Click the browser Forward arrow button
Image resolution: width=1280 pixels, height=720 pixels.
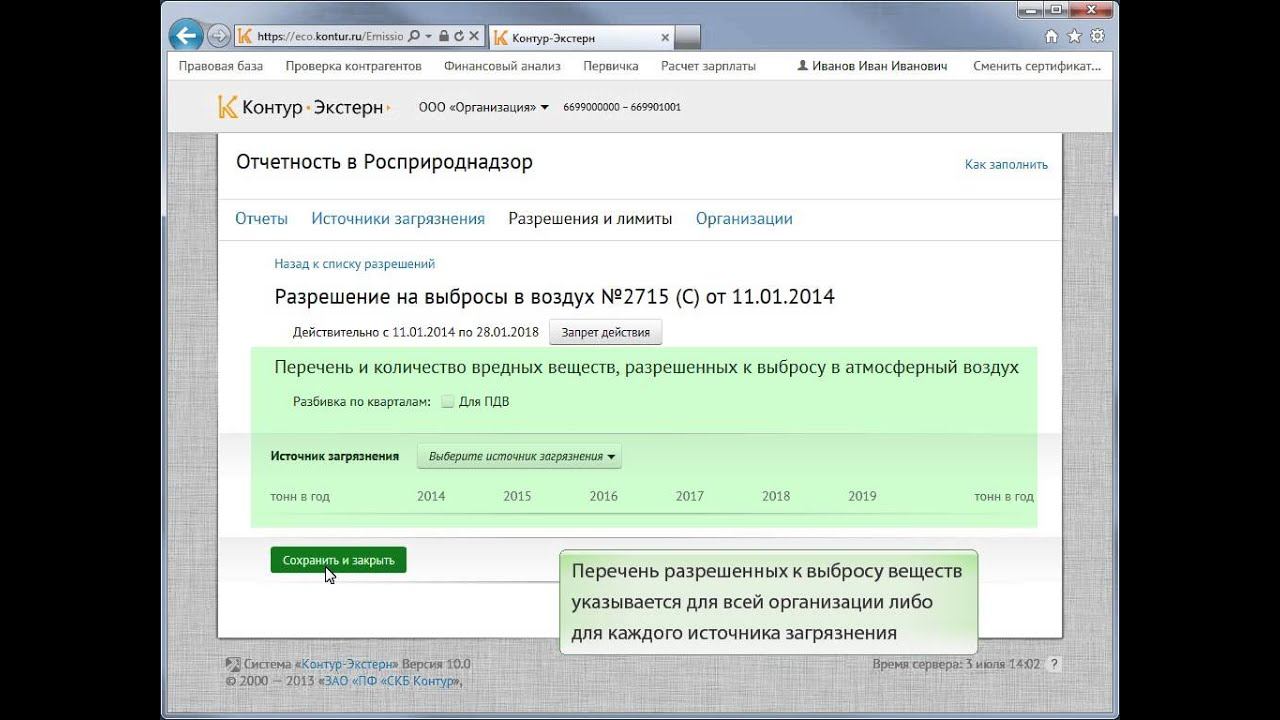click(218, 37)
